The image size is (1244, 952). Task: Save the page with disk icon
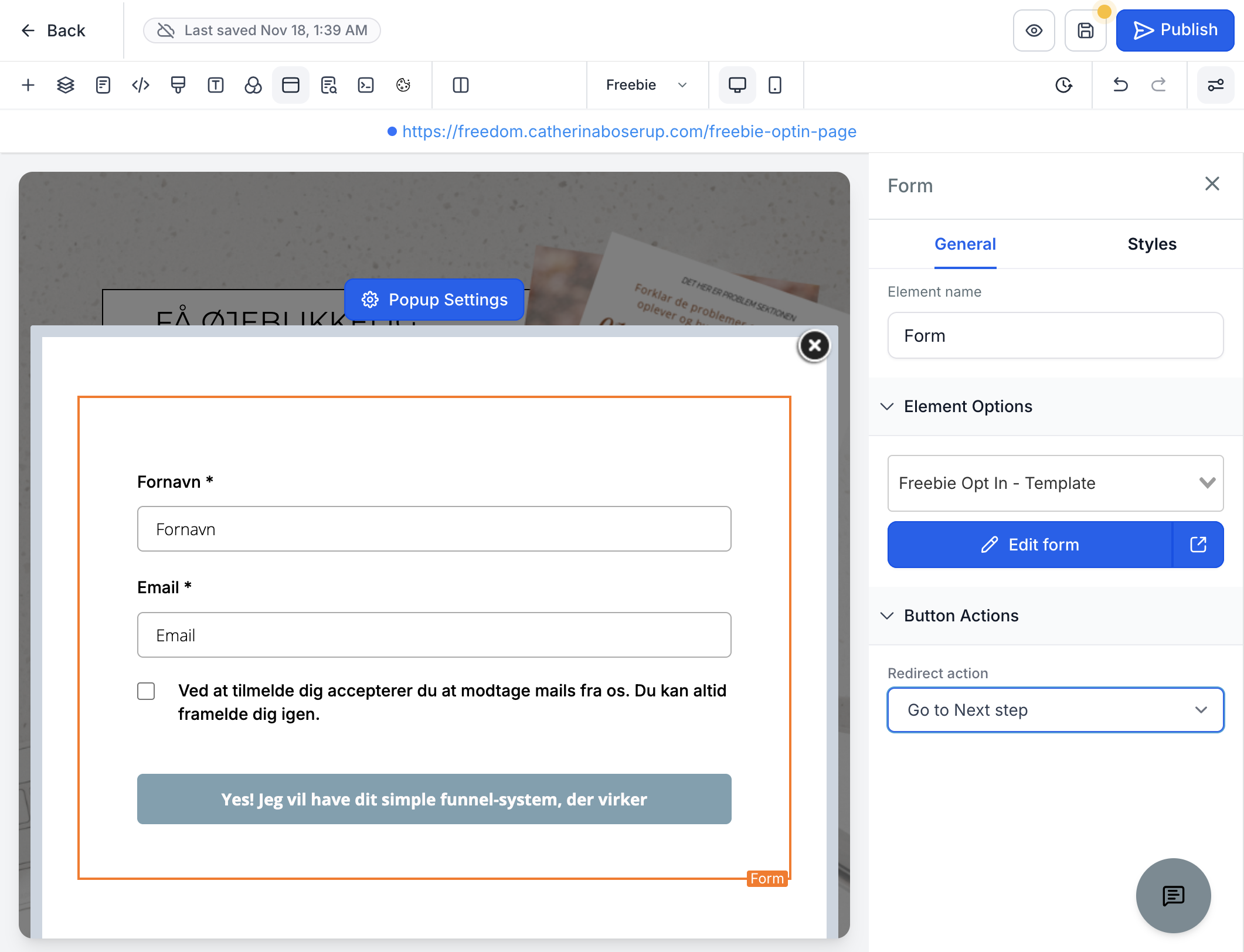[1086, 30]
